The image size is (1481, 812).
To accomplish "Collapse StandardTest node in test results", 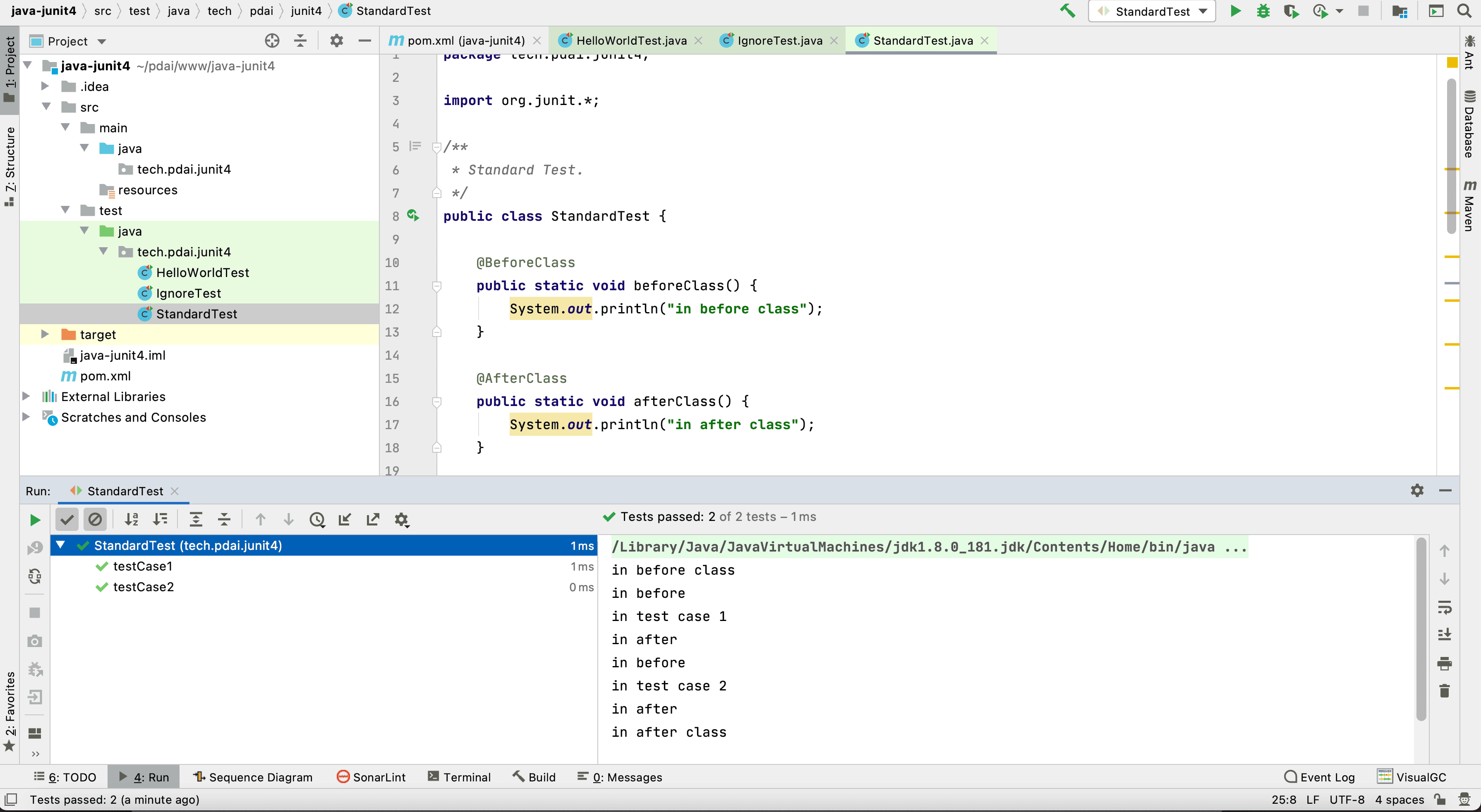I will (60, 545).
